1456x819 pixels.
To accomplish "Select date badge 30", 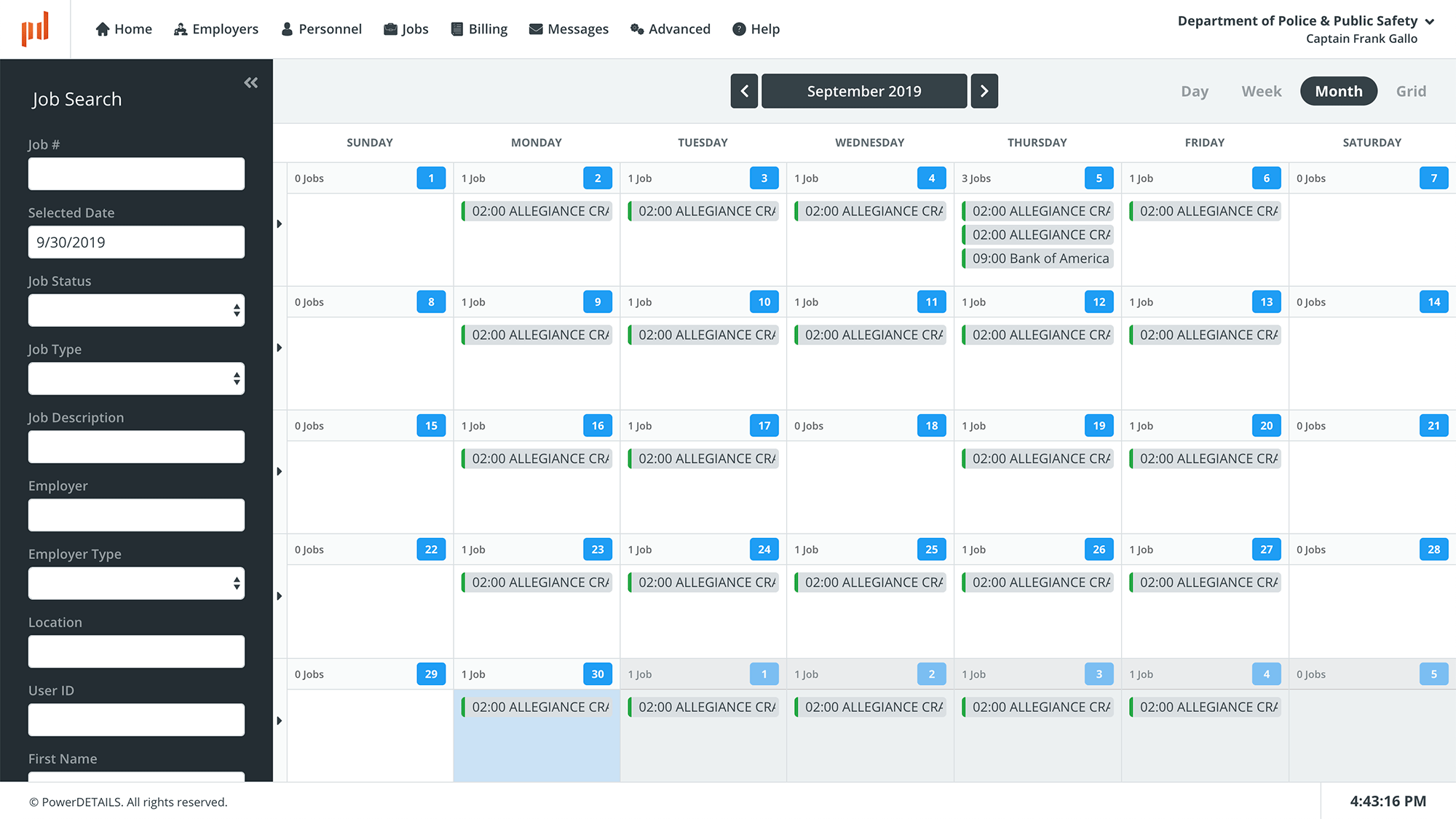I will [598, 674].
